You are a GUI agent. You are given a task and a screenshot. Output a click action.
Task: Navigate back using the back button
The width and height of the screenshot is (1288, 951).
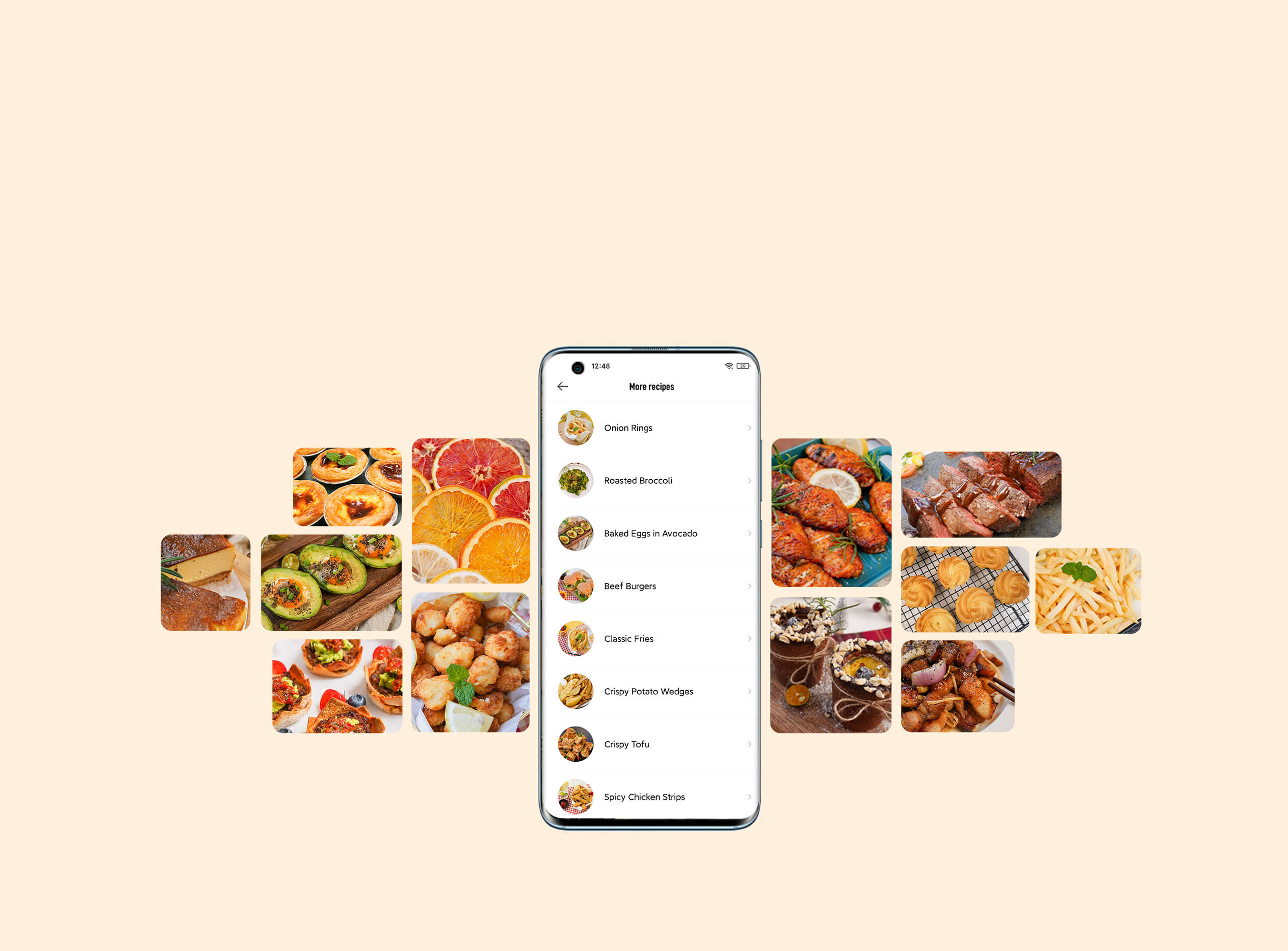562,388
